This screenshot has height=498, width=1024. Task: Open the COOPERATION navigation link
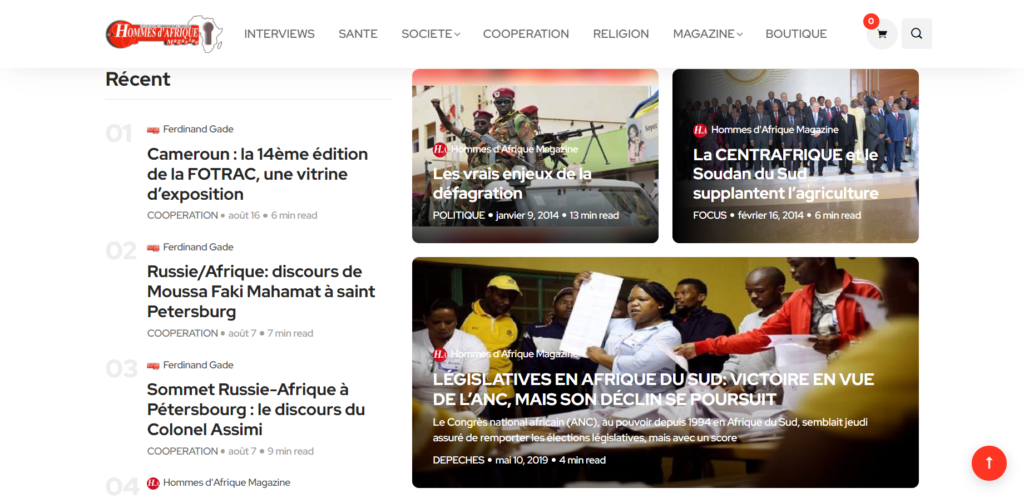click(526, 34)
